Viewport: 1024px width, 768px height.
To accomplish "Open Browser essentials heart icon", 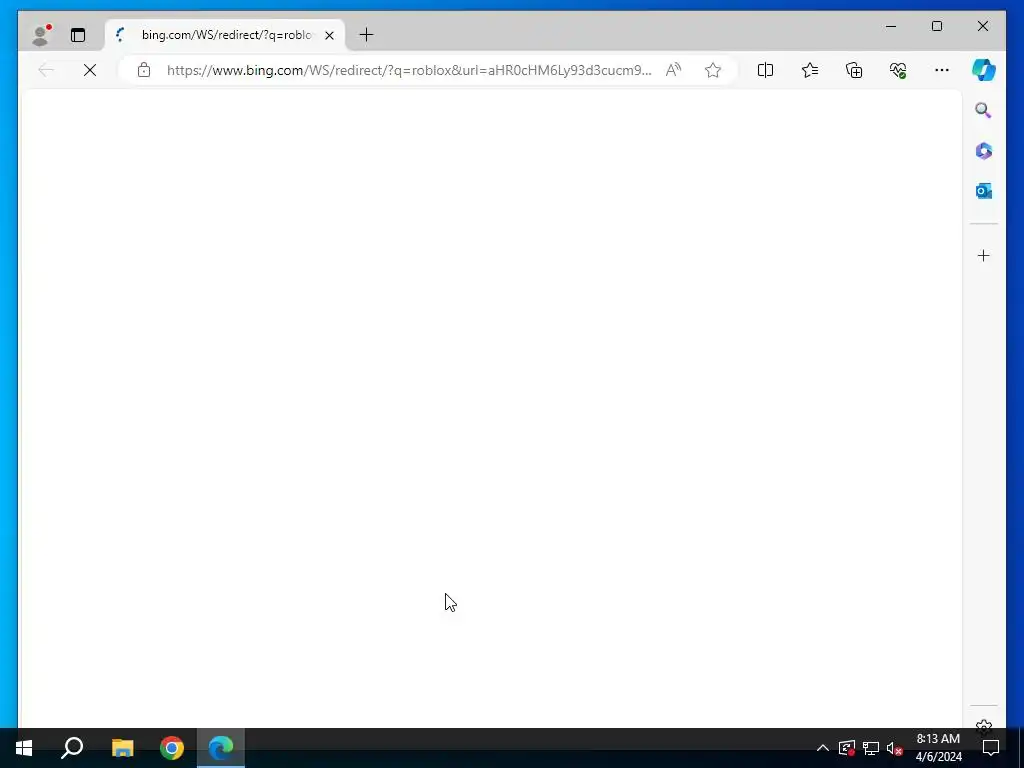I will point(898,70).
